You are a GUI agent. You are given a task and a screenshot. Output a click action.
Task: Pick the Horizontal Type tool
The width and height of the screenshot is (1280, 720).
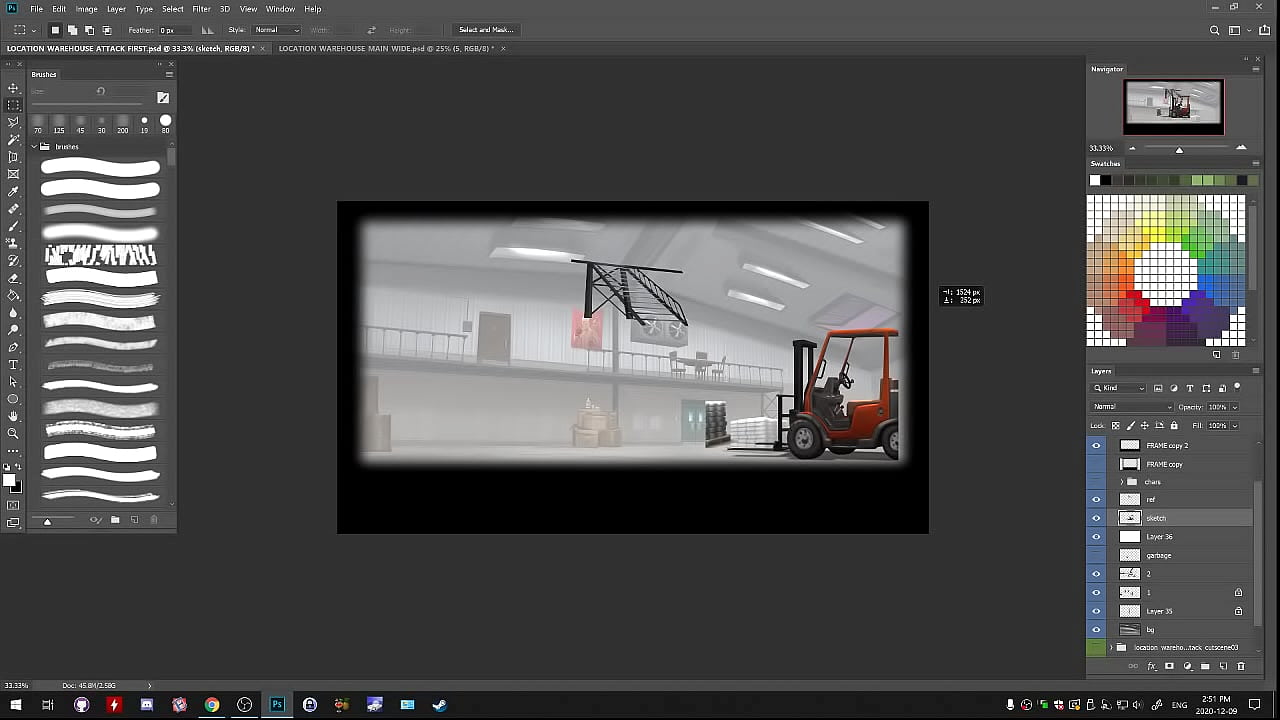click(13, 365)
